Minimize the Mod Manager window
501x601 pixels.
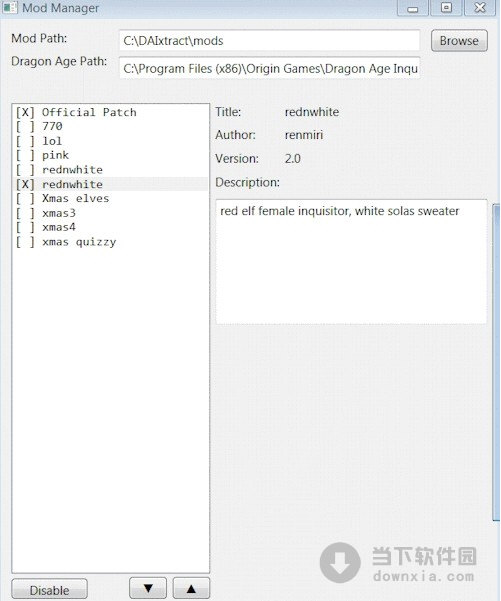(x=412, y=8)
